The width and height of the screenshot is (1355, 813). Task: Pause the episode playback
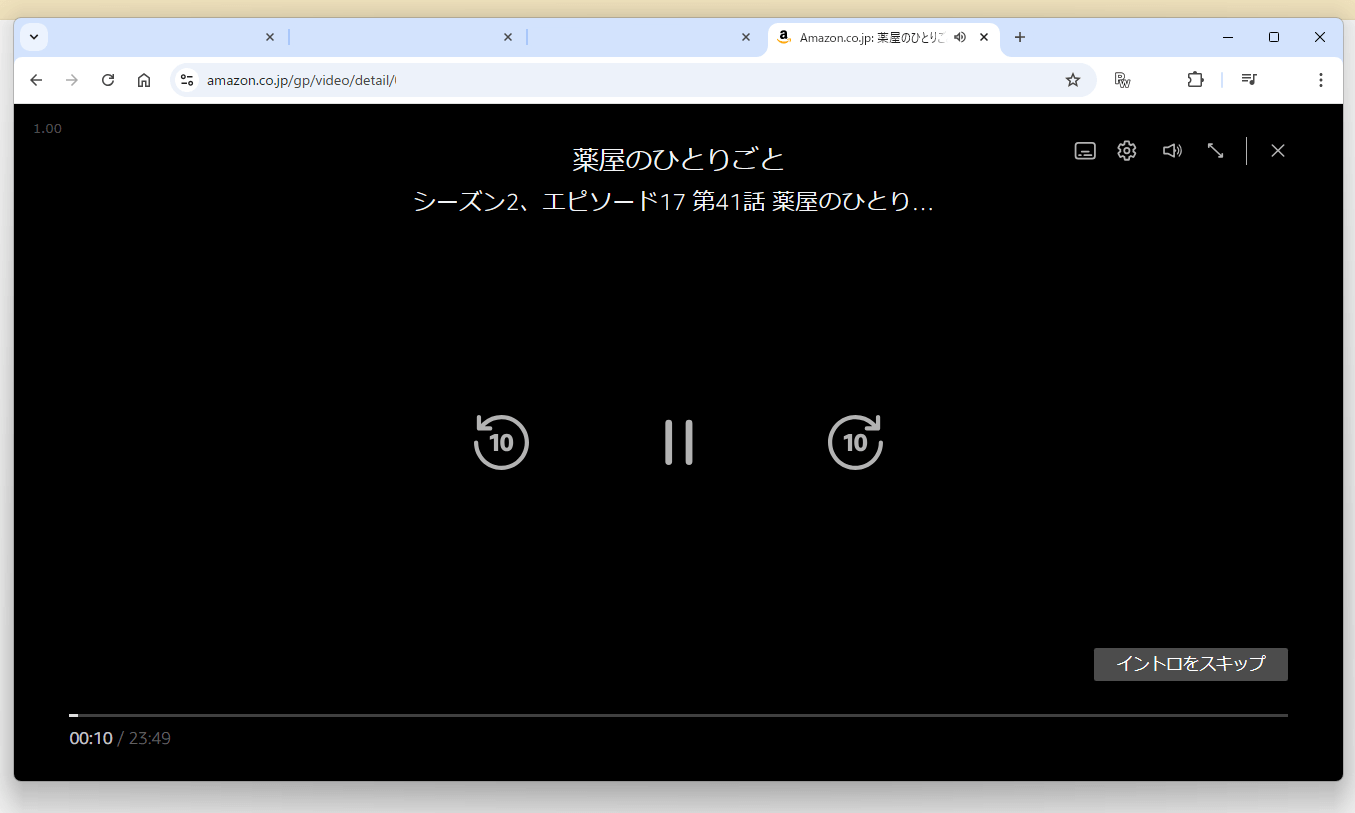point(678,441)
